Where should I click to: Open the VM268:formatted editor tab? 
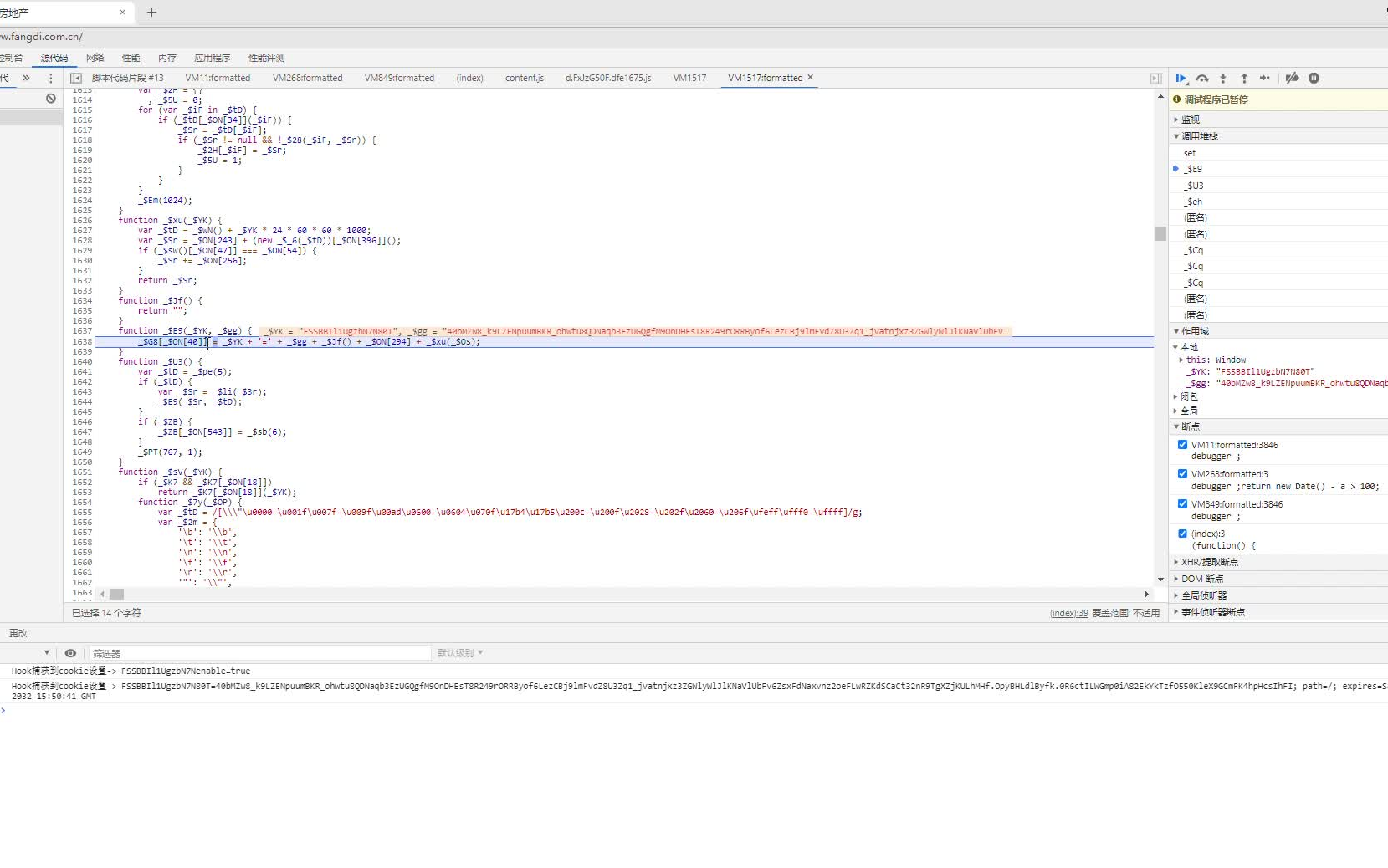[x=308, y=78]
